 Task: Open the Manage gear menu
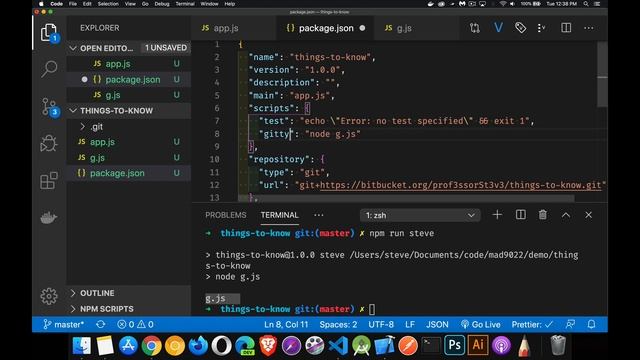pyautogui.click(x=49, y=296)
